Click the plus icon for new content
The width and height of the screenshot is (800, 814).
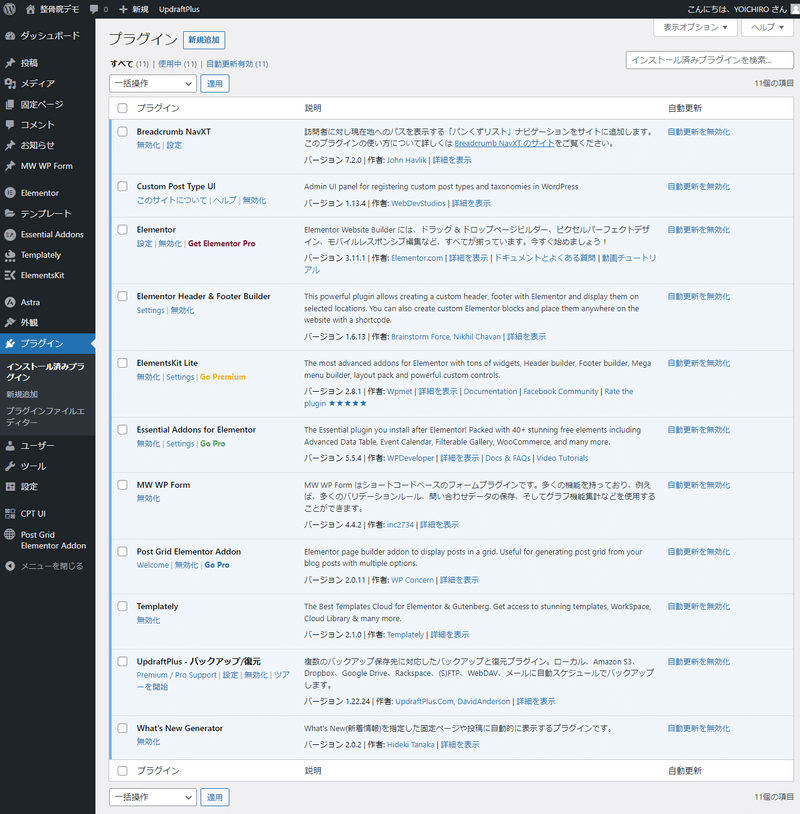pos(123,9)
